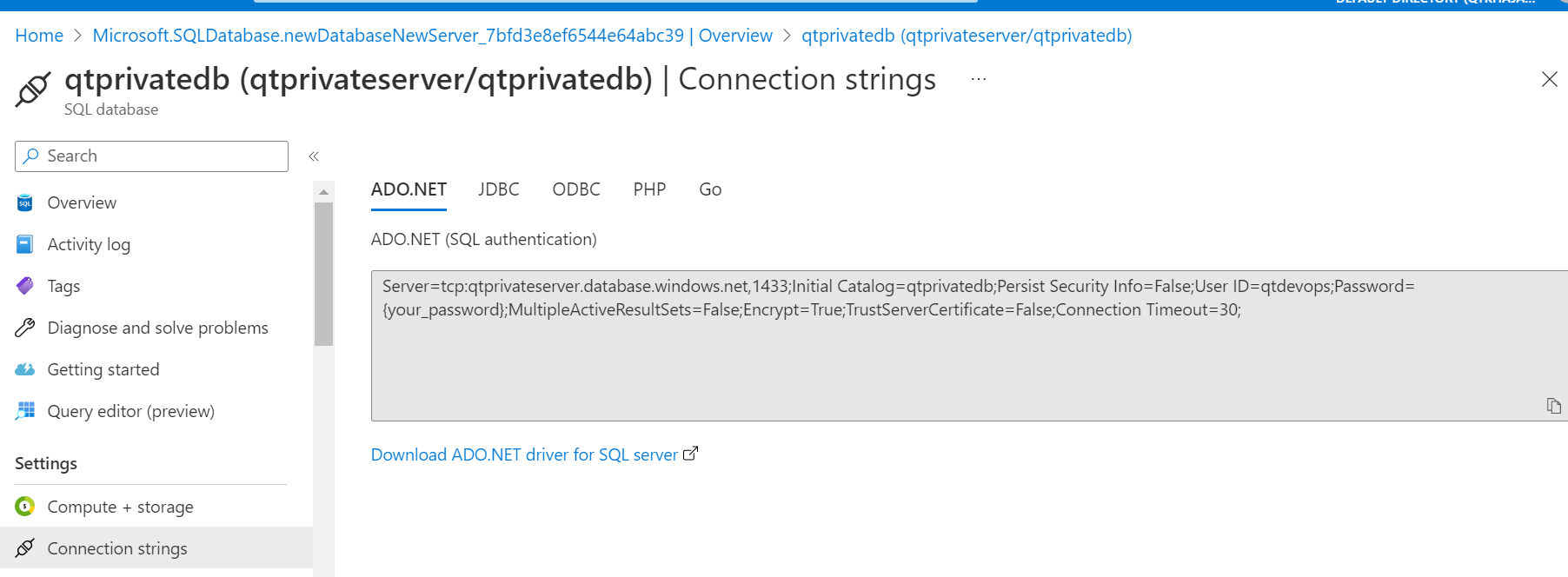Image resolution: width=1568 pixels, height=577 pixels.
Task: Open Download ADO.NET driver for SQL server link
Action: point(524,454)
